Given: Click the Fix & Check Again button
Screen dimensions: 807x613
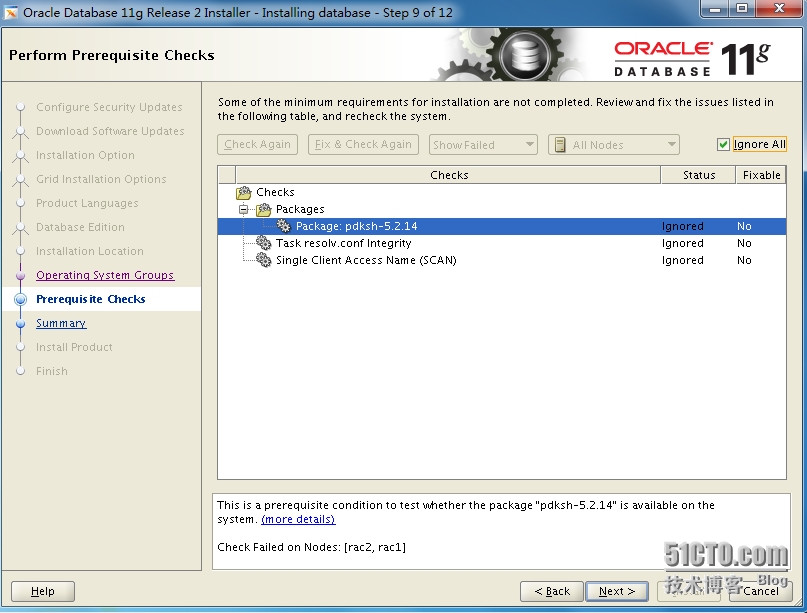Looking at the screenshot, I should [x=363, y=145].
